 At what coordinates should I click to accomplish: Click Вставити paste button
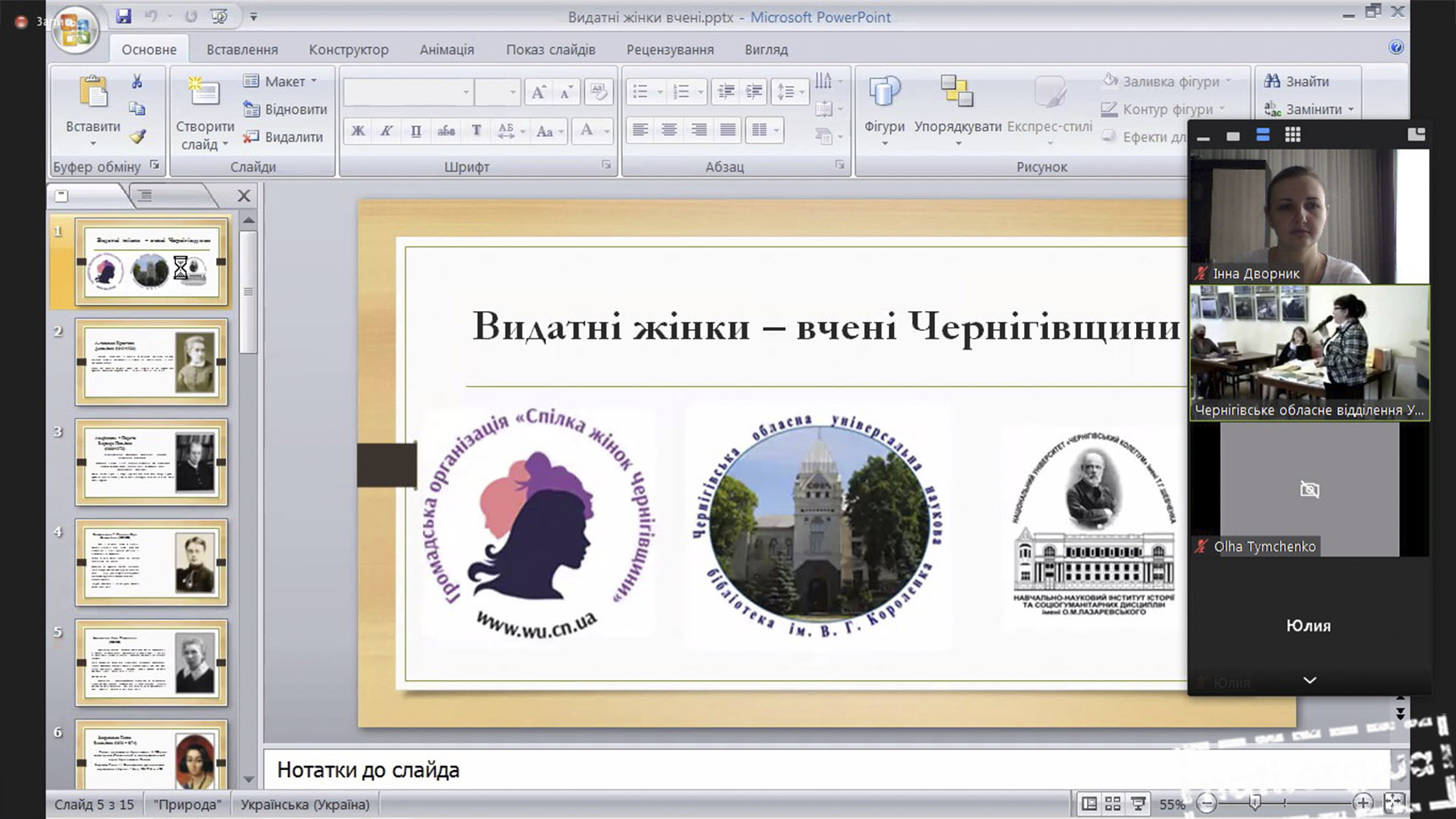tap(92, 110)
